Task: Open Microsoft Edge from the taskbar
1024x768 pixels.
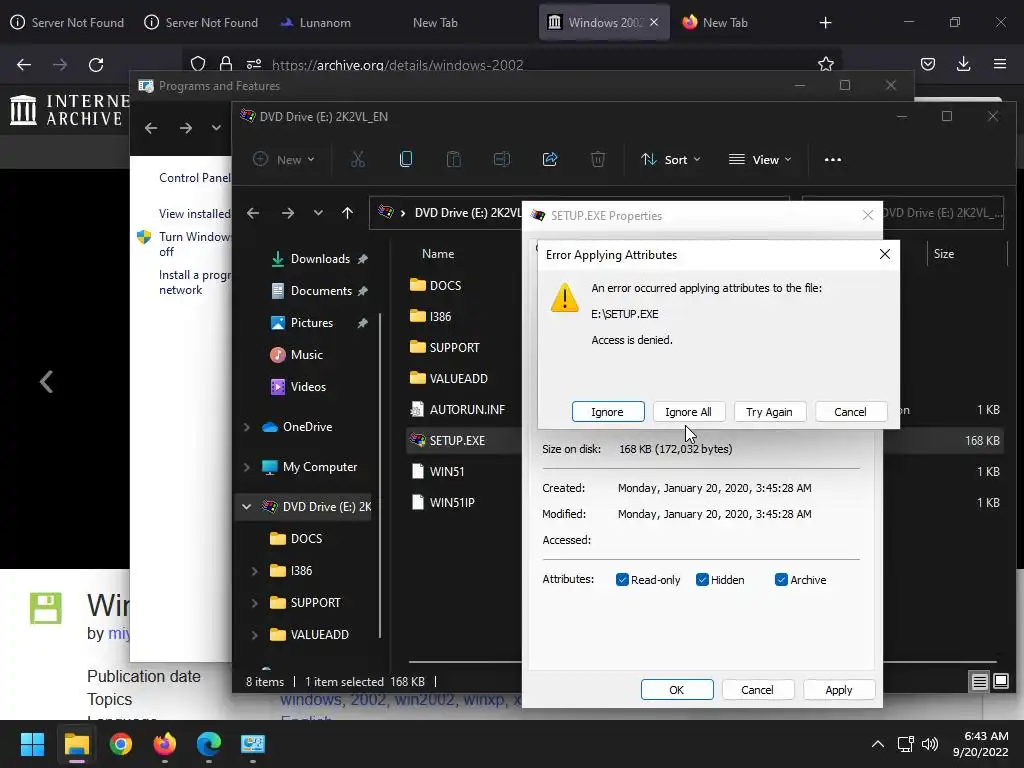Action: point(209,744)
